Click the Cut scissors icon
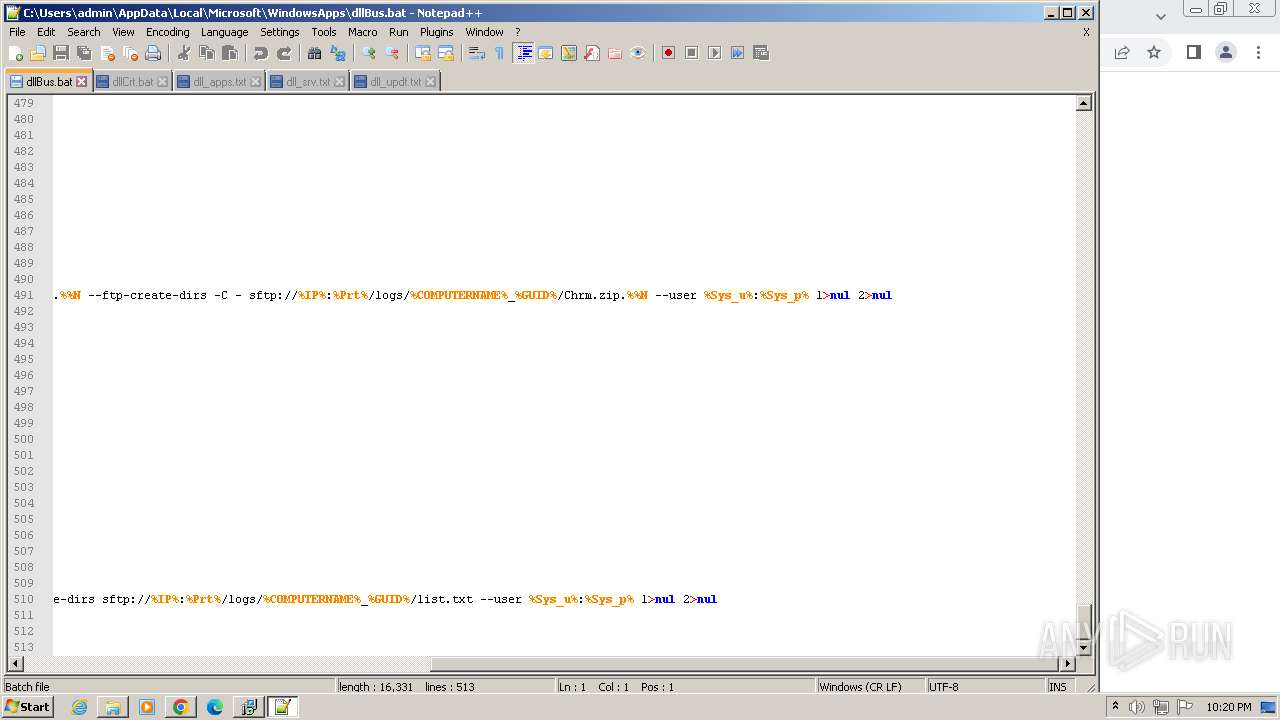Screen dimensions: 1280x720 coord(184,53)
